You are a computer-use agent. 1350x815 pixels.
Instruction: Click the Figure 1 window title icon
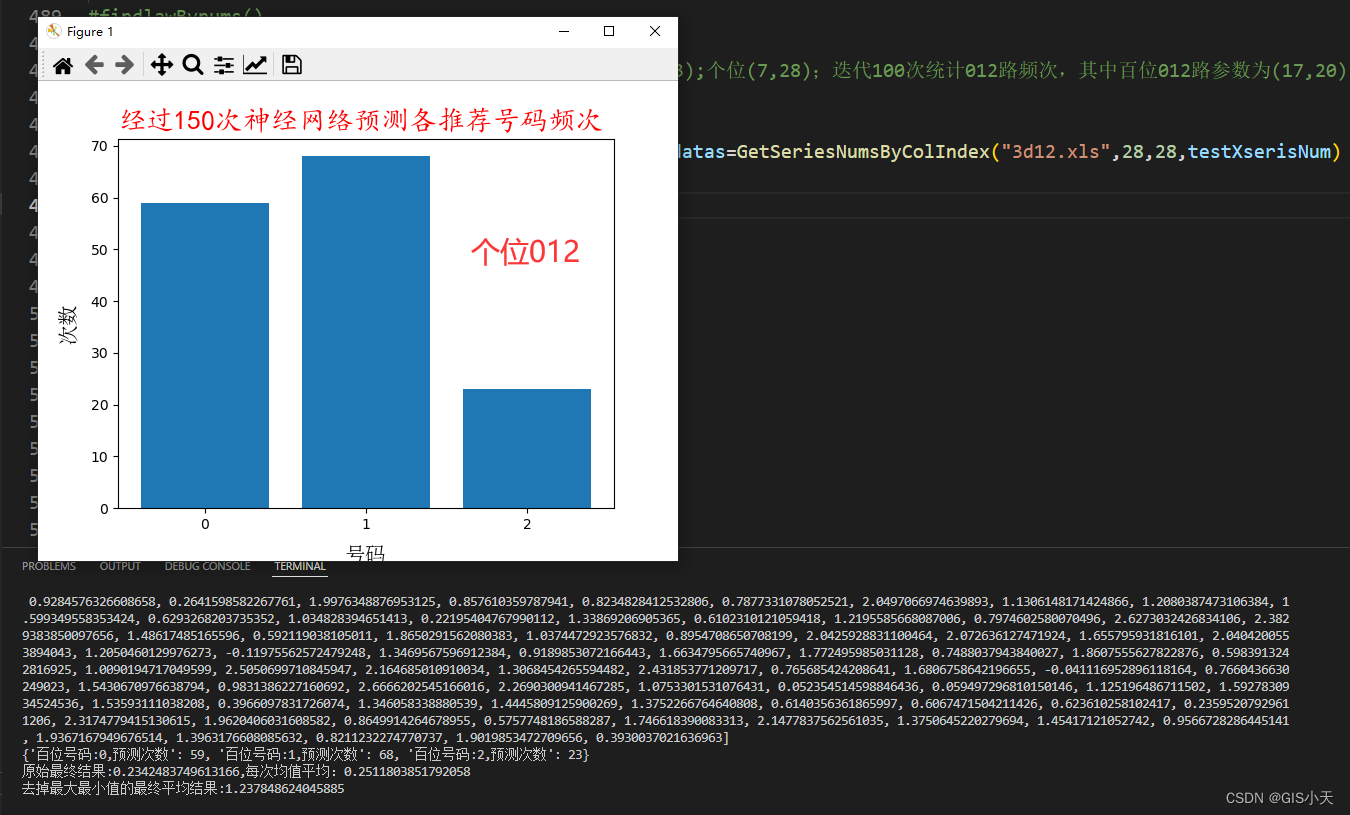(54, 31)
